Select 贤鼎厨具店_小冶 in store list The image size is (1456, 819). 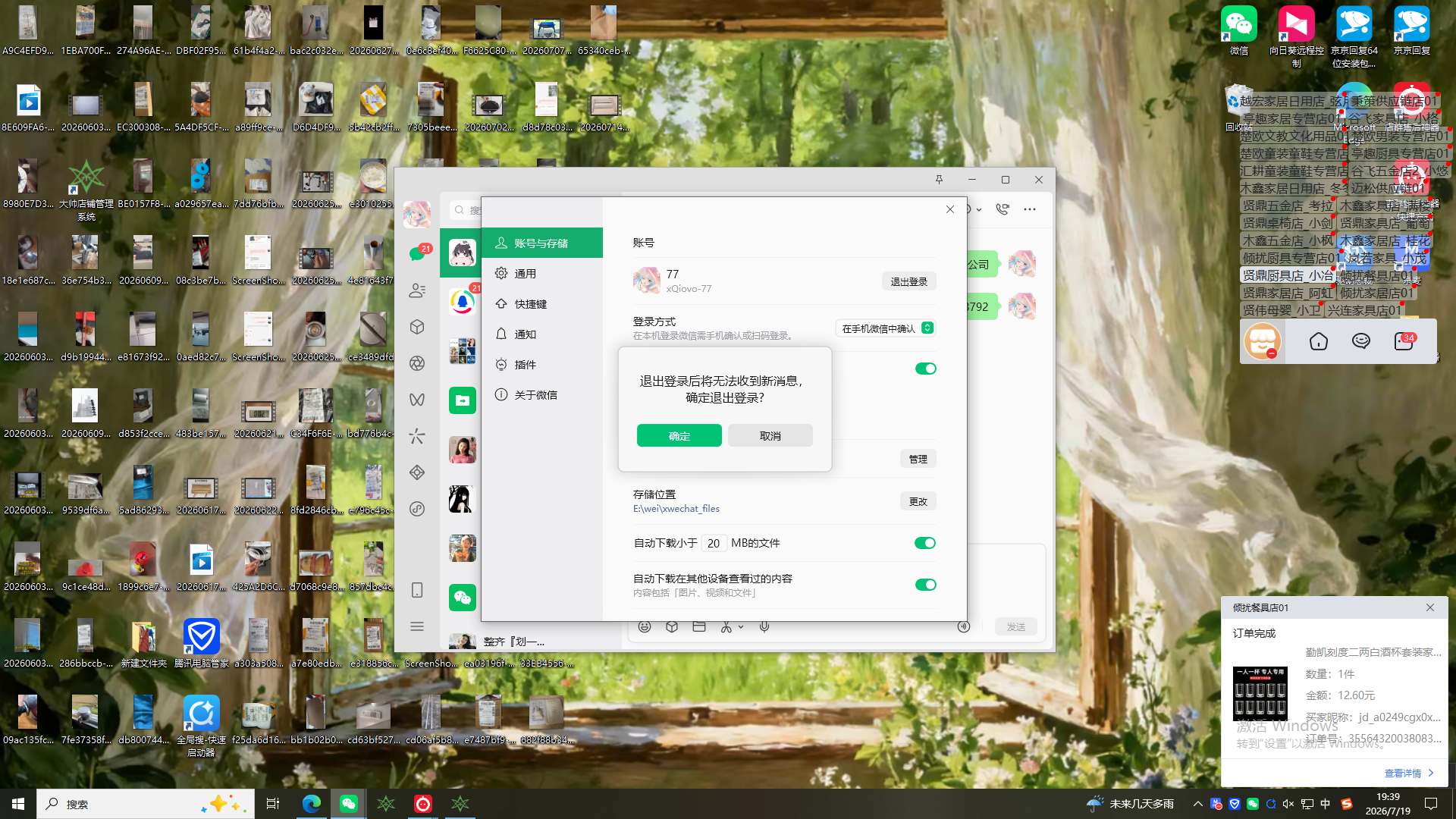(x=1288, y=275)
